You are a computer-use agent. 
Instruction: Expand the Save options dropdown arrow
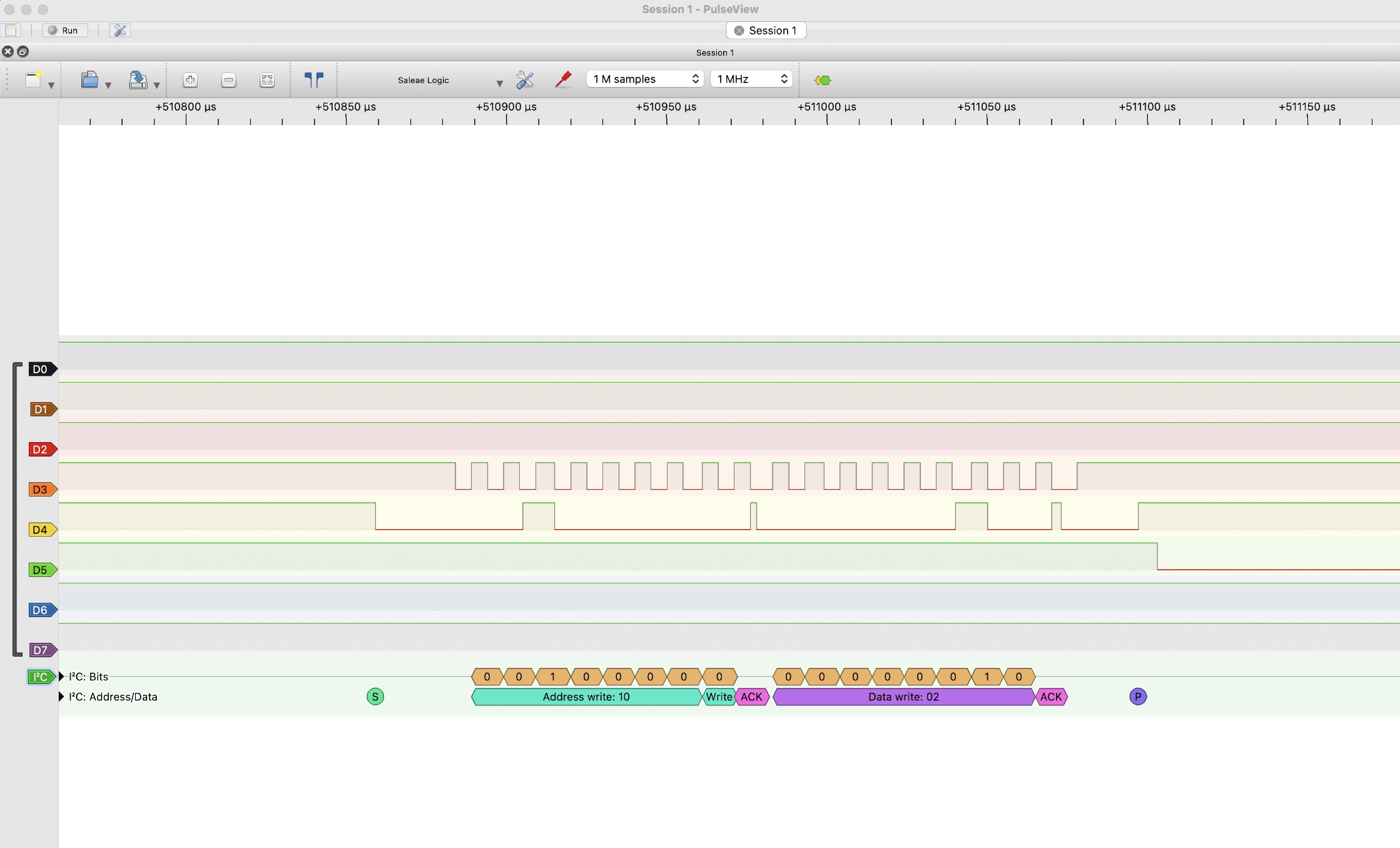click(x=156, y=84)
